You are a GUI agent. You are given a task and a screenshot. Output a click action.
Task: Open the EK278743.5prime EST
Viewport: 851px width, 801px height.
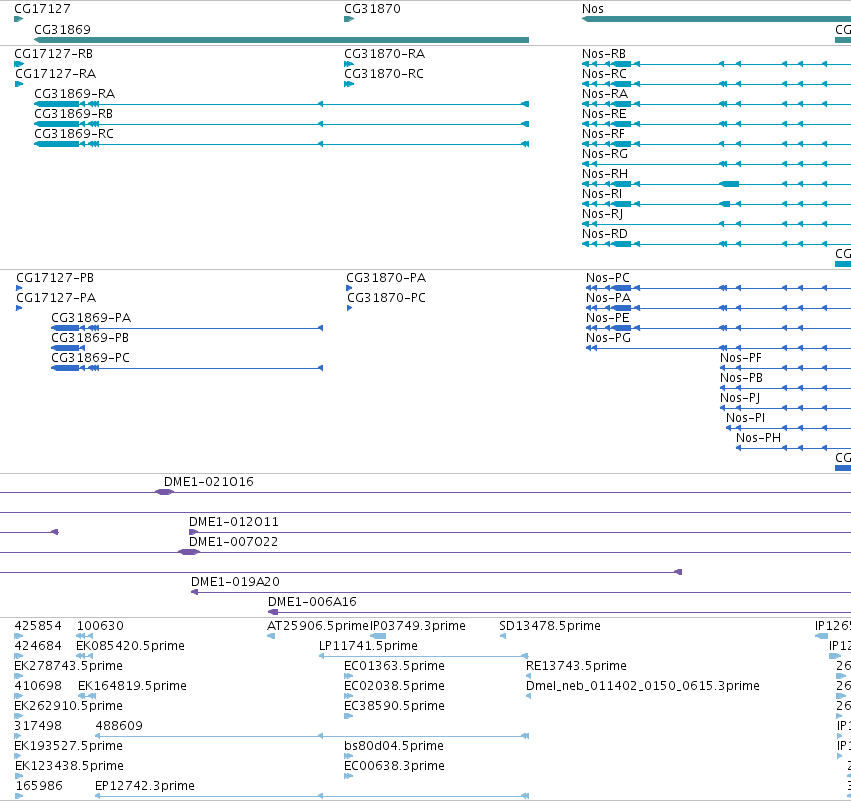(68, 666)
